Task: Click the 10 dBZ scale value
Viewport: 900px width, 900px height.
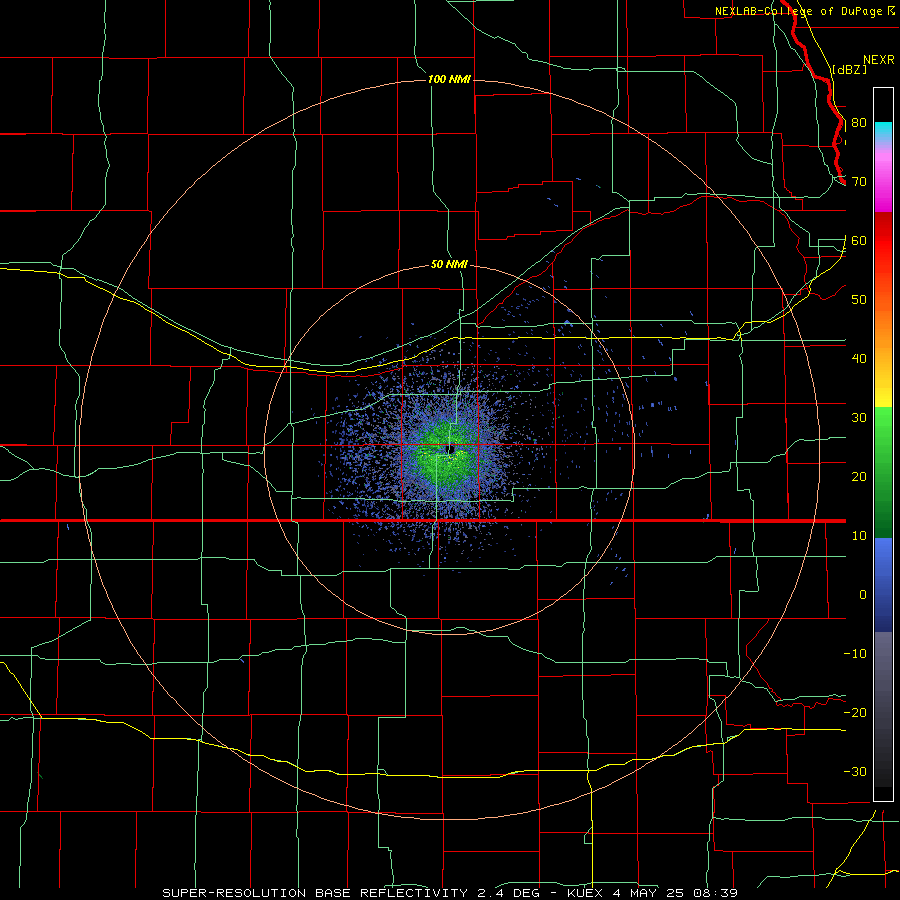Action: point(859,536)
